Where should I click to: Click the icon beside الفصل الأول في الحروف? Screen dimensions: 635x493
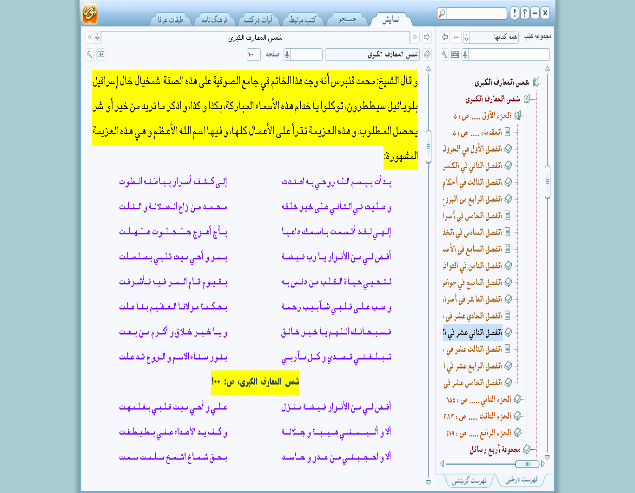[x=509, y=149]
